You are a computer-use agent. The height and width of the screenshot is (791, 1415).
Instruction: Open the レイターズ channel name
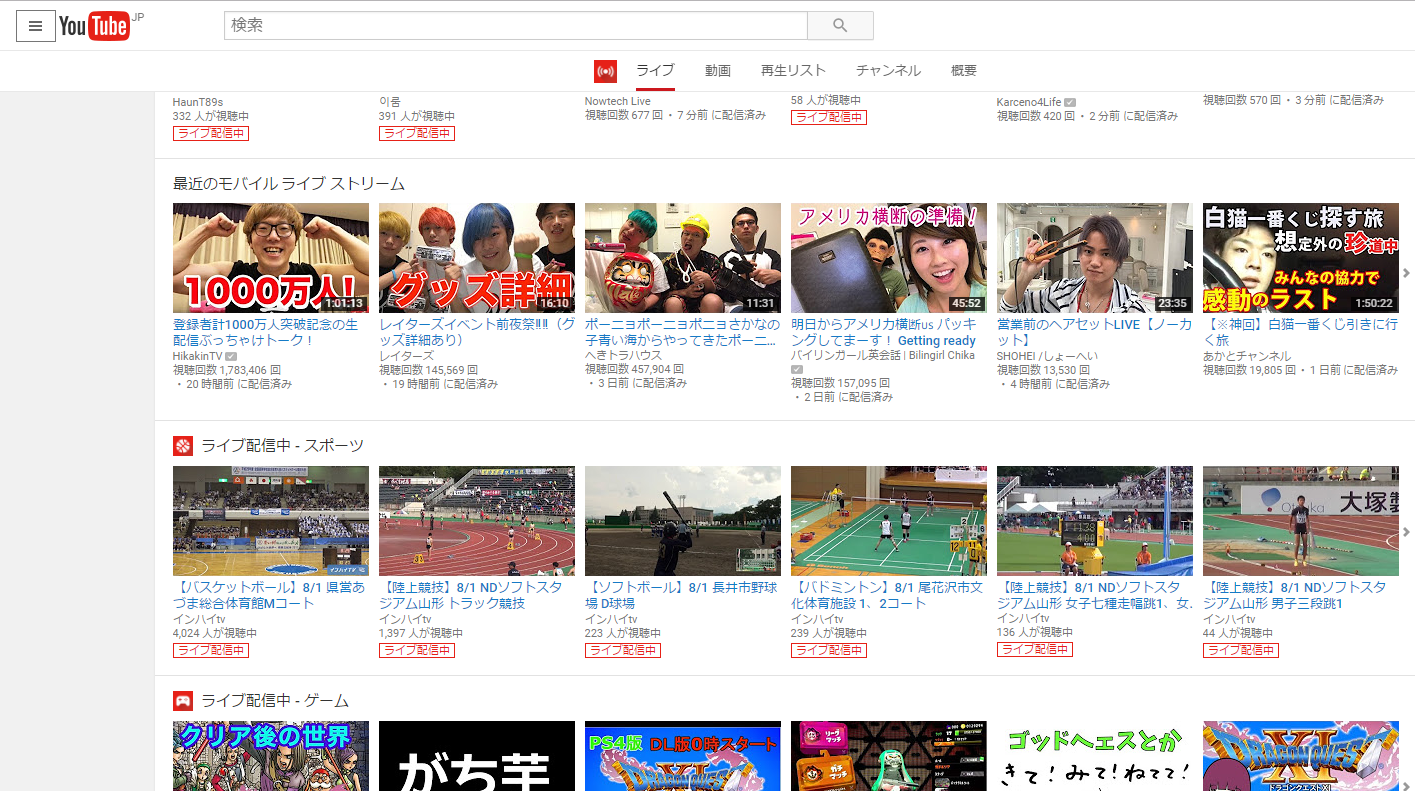pyautogui.click(x=406, y=356)
